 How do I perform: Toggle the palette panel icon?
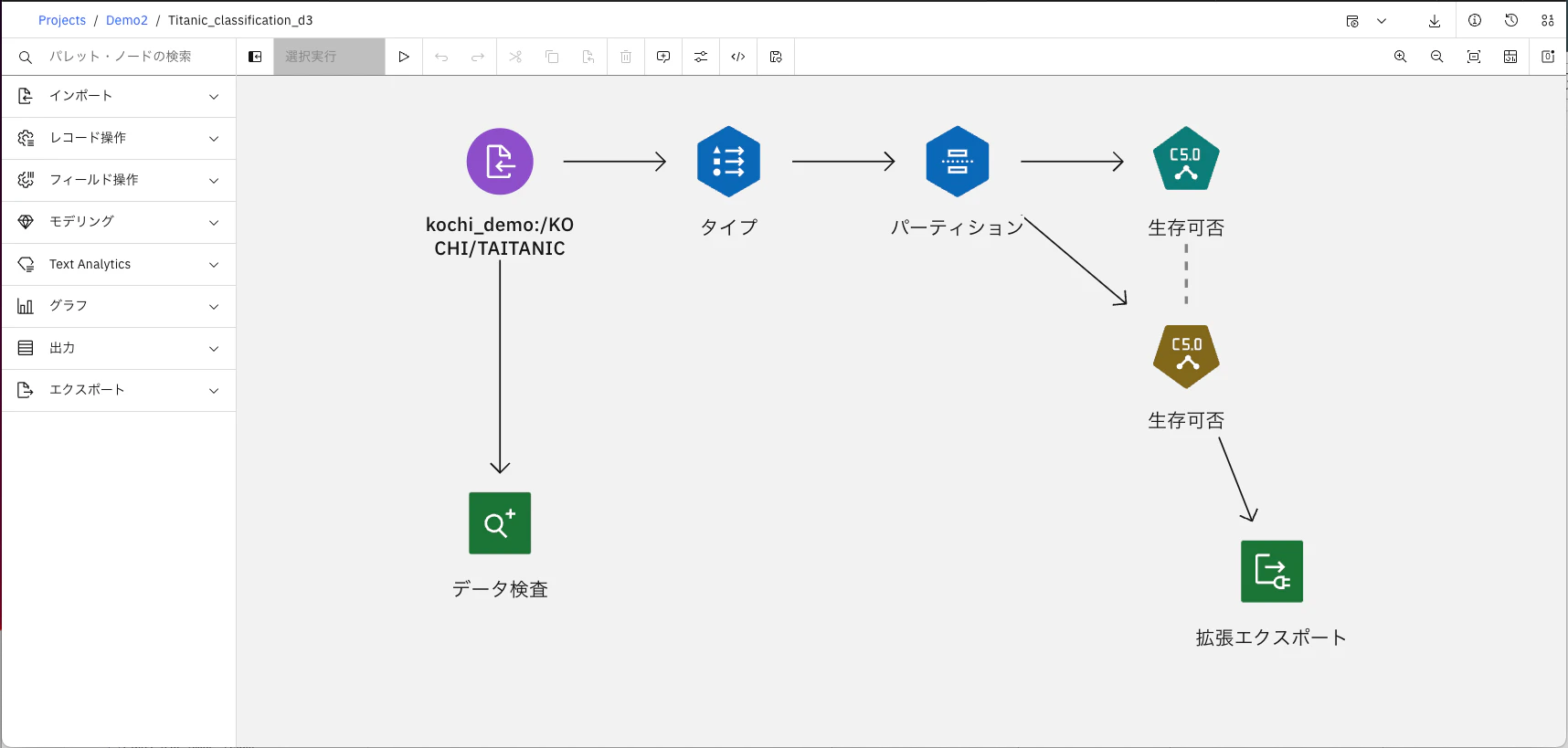(x=255, y=57)
